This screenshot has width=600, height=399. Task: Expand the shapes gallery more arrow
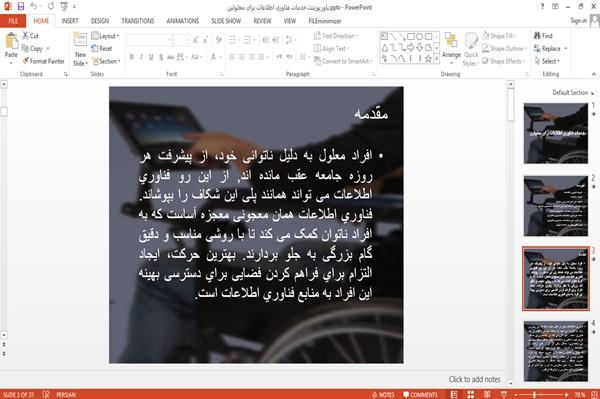click(436, 59)
